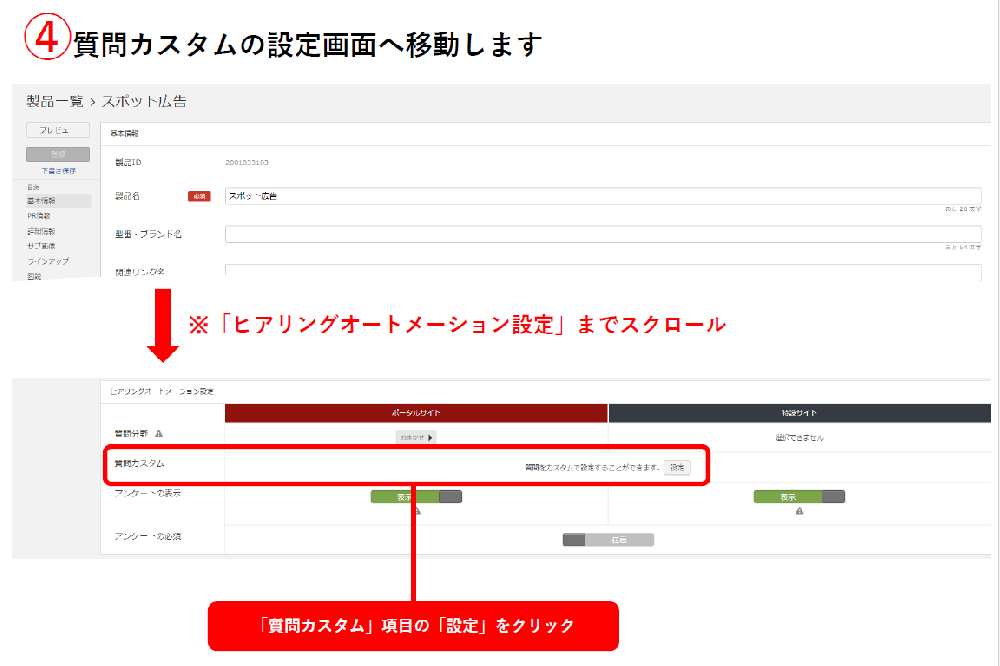Click warning icon under ポータルサイト display toggle
The image size is (1000, 666).
coord(417,511)
